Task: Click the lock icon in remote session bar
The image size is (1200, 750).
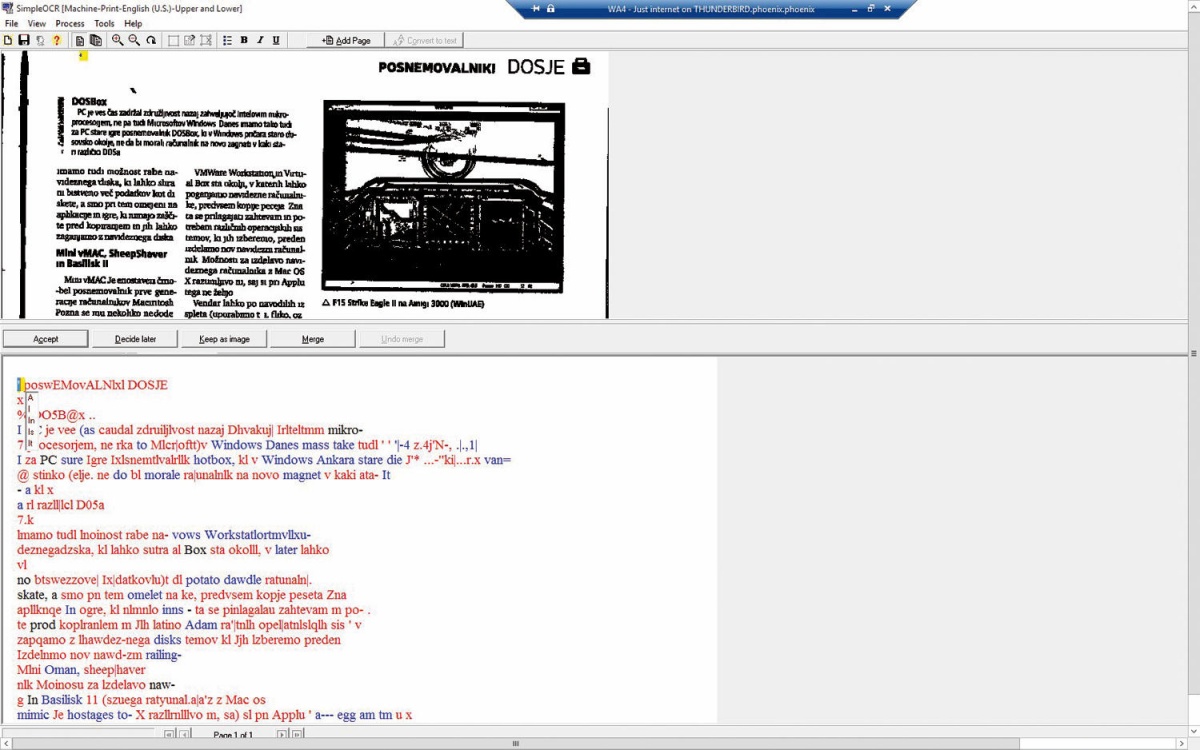Action: [551, 9]
